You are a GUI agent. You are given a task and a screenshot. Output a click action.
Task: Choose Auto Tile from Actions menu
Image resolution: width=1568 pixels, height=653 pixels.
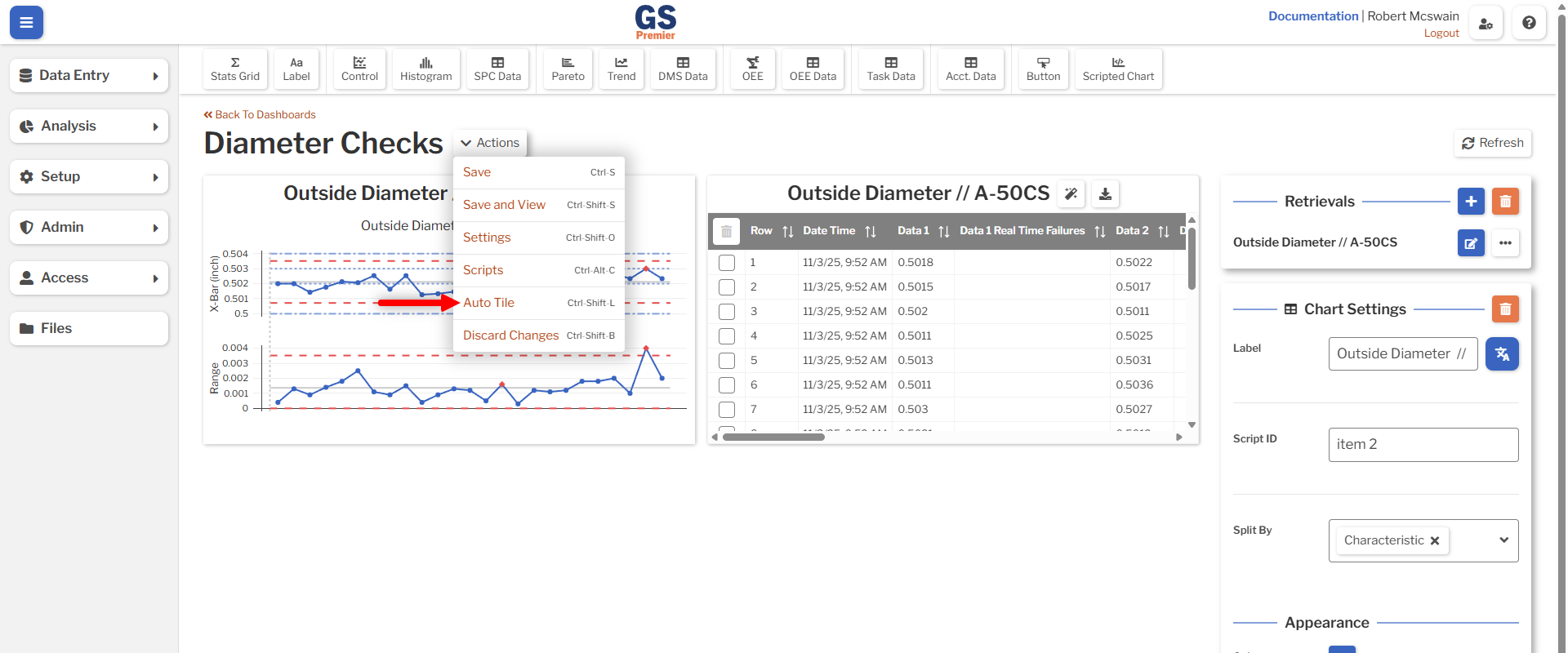pos(488,303)
